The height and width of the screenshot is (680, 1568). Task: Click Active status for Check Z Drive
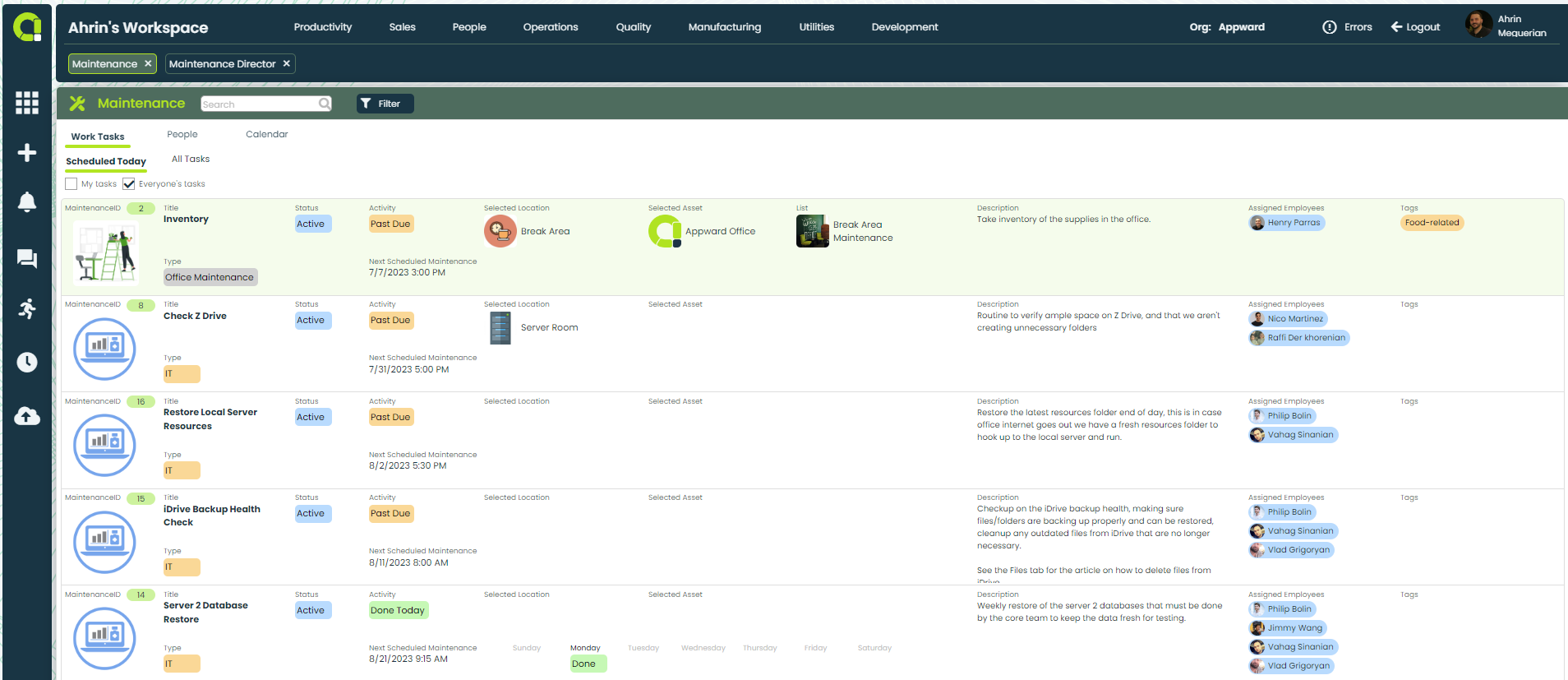click(x=312, y=320)
